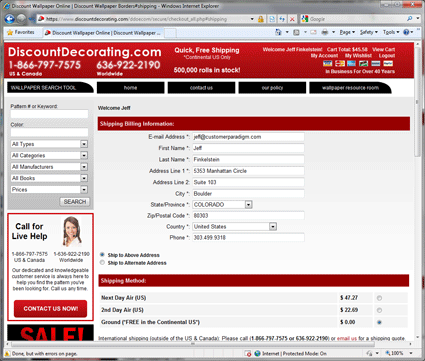Click the browser Forward arrow button
This screenshot has height=361, width=425.
[x=22, y=19]
